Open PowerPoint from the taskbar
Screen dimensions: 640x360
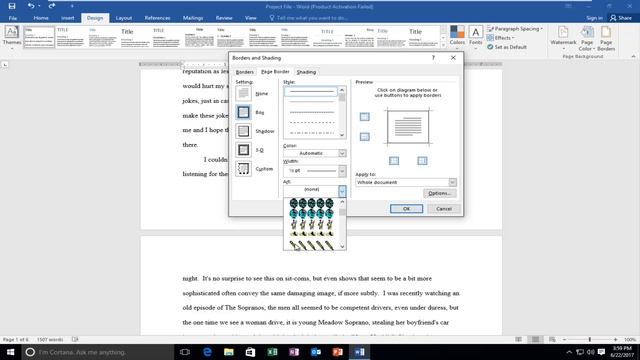pos(338,352)
